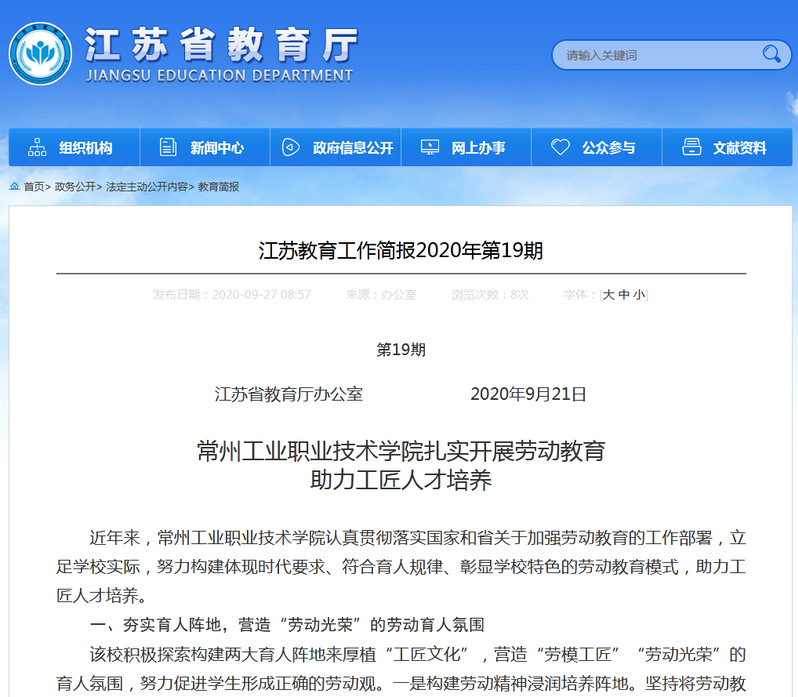Open the 组织机构 menu
The width and height of the screenshot is (798, 697).
tap(85, 148)
